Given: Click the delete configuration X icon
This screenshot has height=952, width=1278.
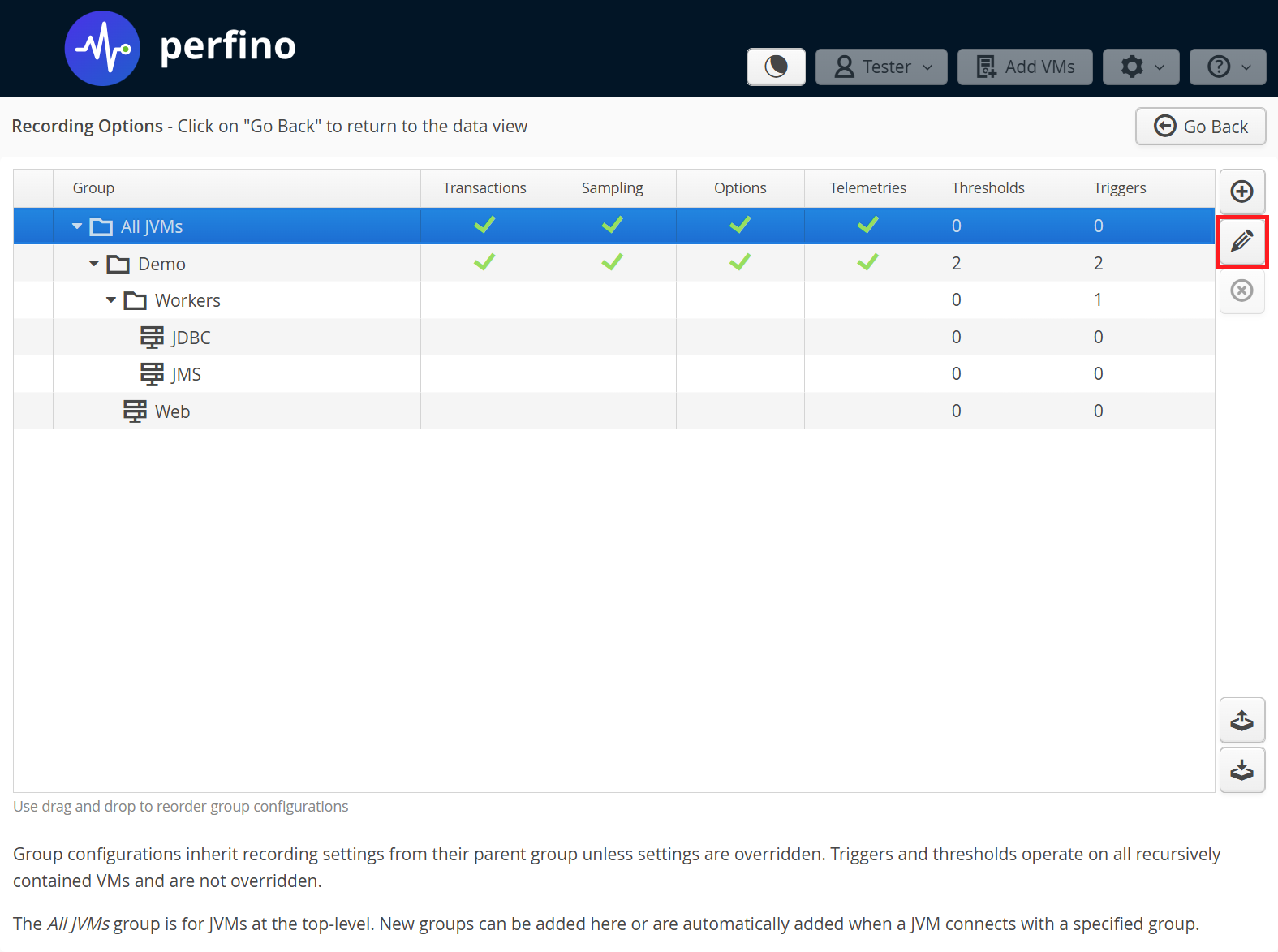Looking at the screenshot, I should 1241,291.
